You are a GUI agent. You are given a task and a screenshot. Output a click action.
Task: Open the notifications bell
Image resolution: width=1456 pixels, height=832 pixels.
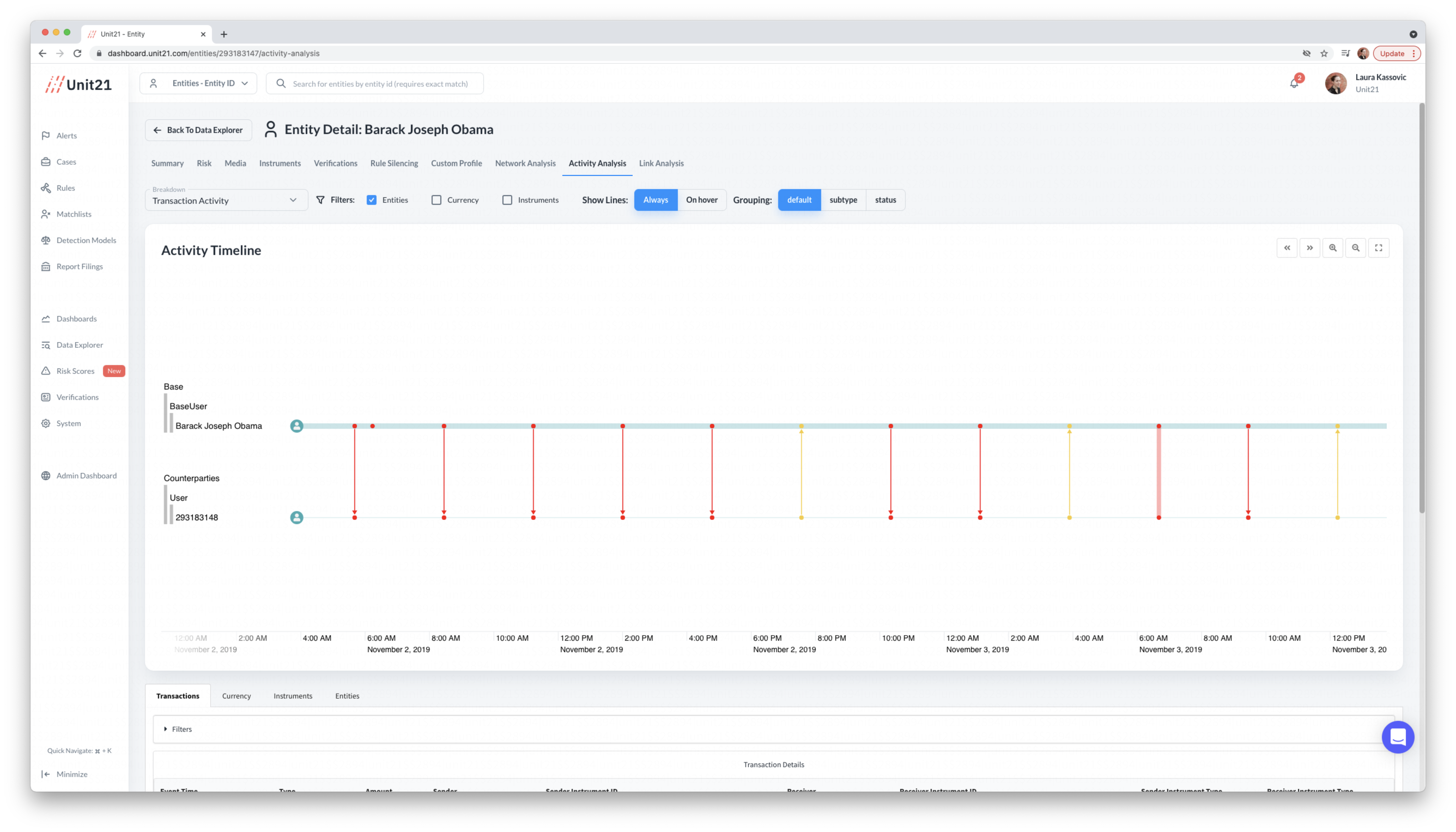click(x=1294, y=83)
